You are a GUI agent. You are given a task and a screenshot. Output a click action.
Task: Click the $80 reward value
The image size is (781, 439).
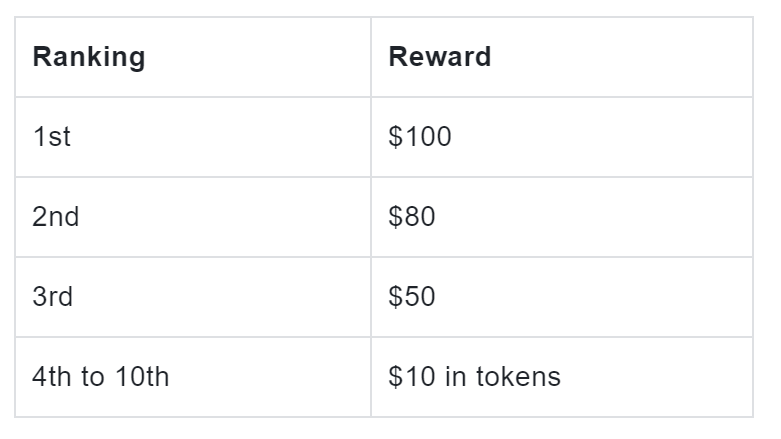coord(412,217)
